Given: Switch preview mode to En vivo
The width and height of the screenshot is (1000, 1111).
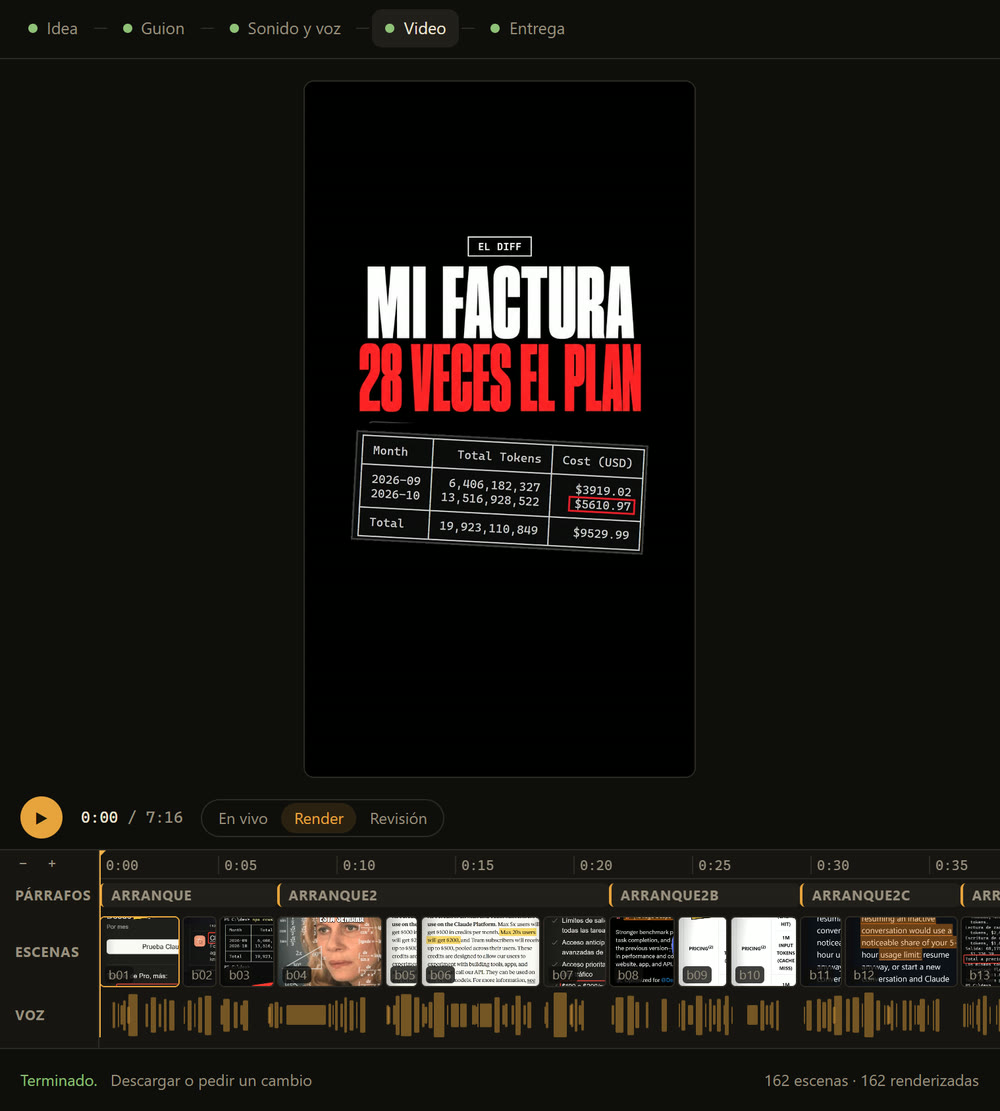Looking at the screenshot, I should pyautogui.click(x=242, y=818).
